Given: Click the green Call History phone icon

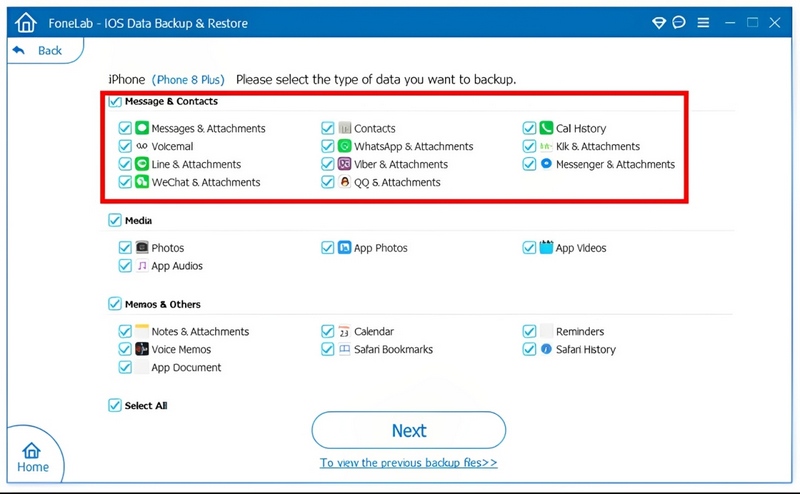Looking at the screenshot, I should 546,128.
